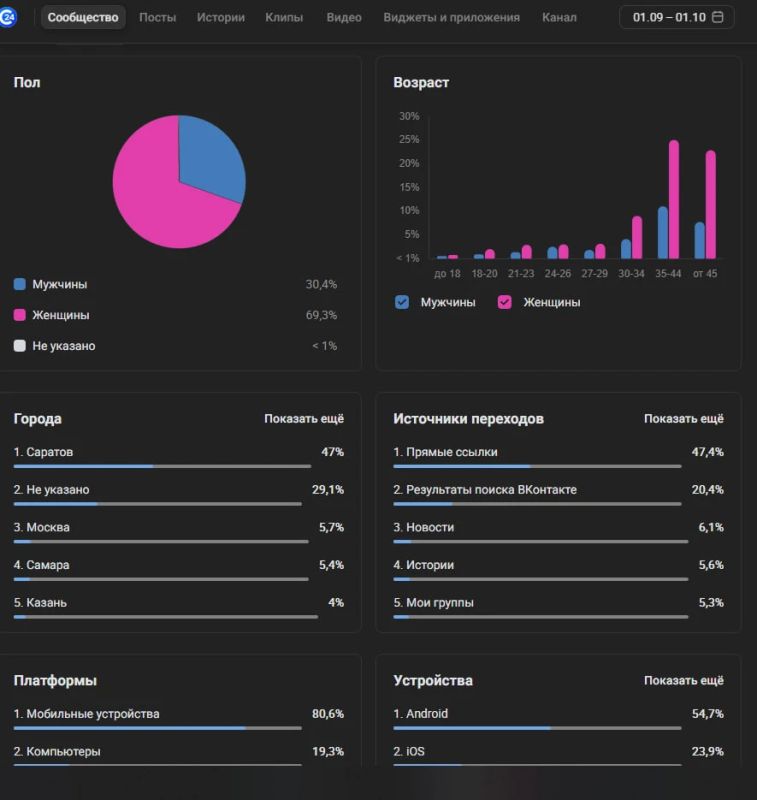Click the Мои группы source row
This screenshot has width=757, height=800.
click(x=559, y=608)
